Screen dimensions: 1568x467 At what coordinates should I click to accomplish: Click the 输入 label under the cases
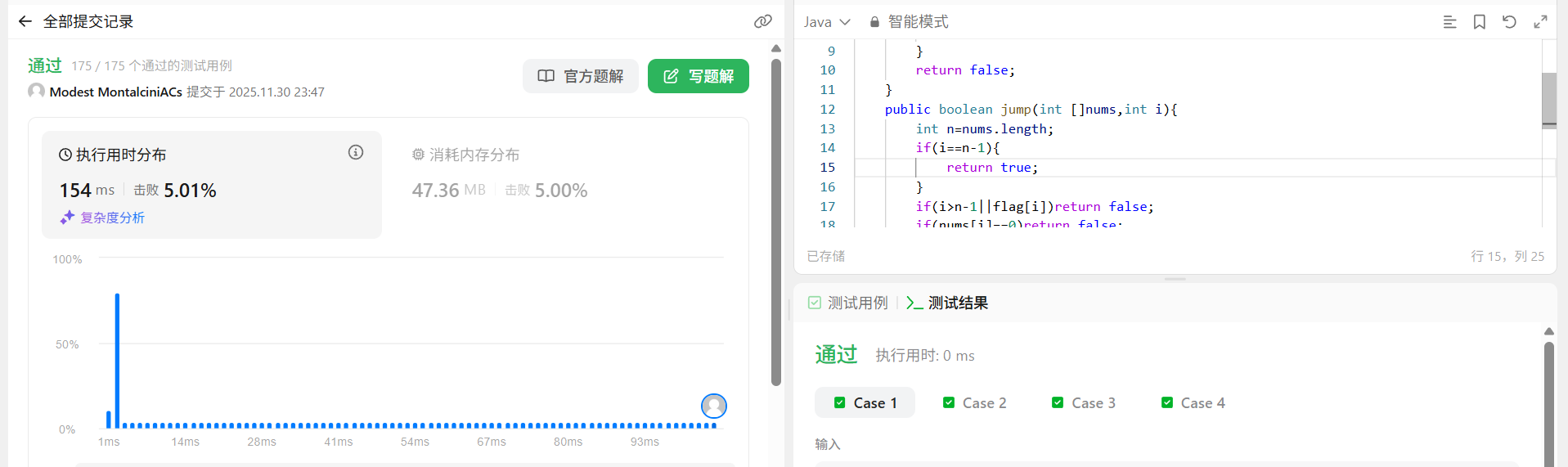(828, 443)
